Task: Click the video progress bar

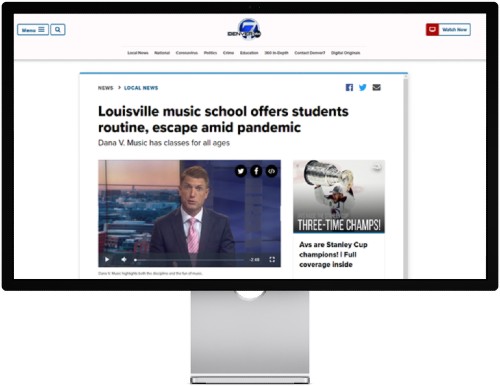Action: coord(189,260)
